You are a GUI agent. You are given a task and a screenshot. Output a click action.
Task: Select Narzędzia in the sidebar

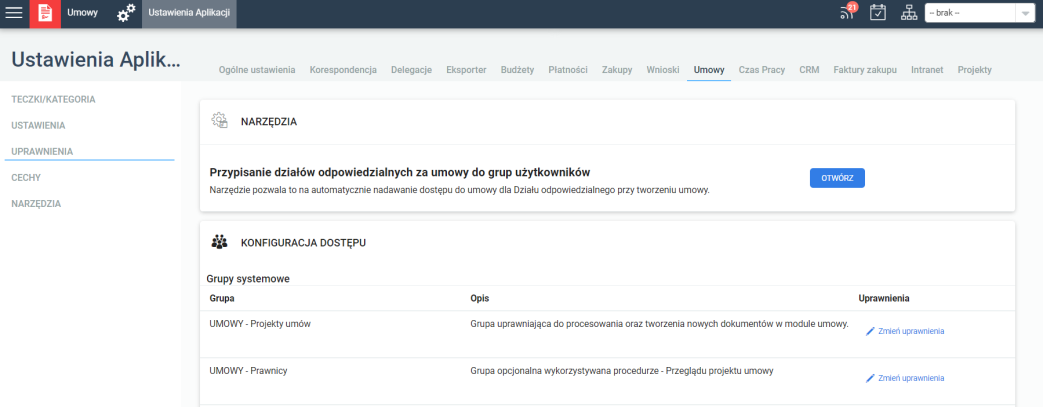click(36, 204)
